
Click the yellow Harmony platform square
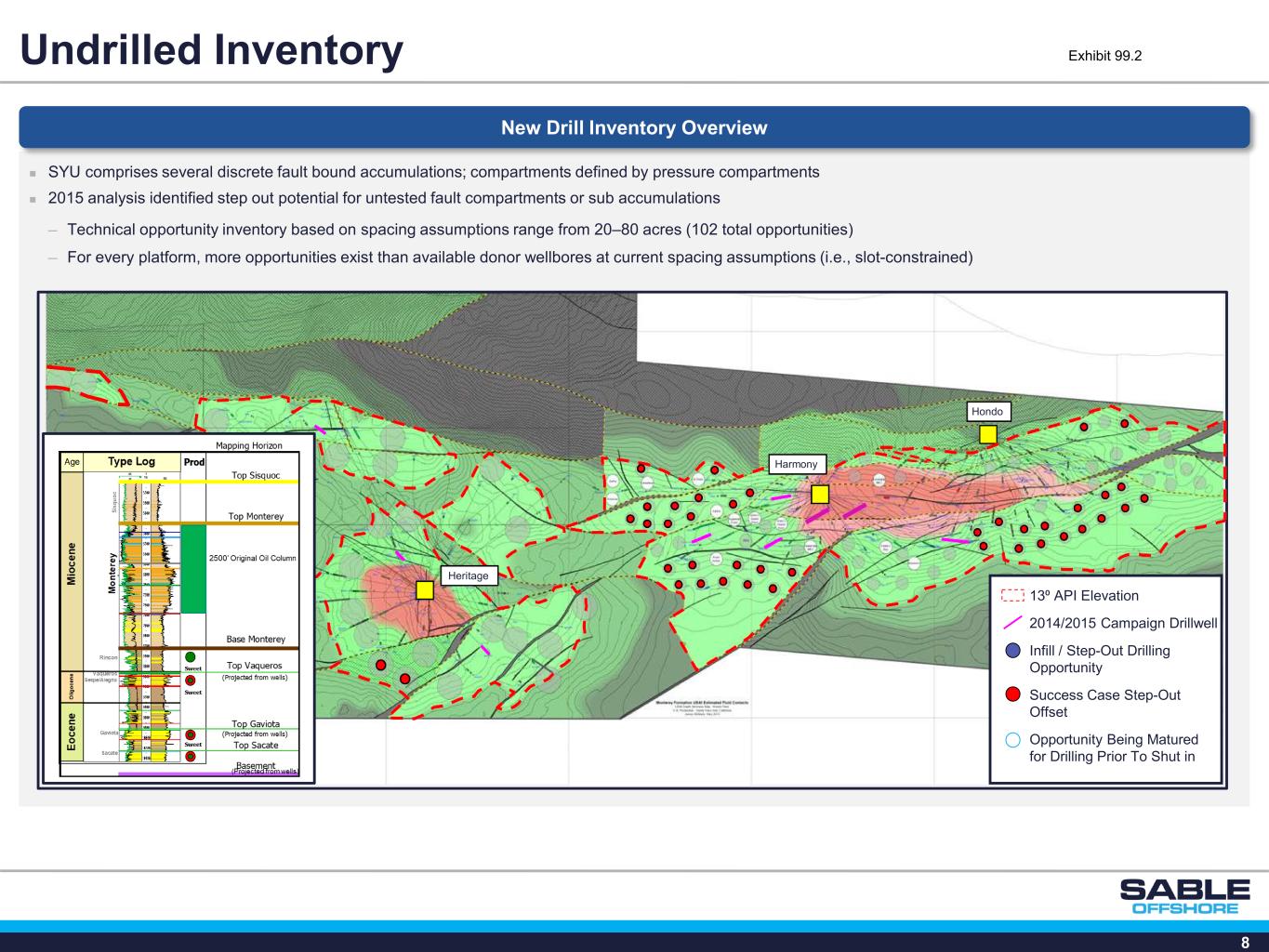tap(819, 495)
